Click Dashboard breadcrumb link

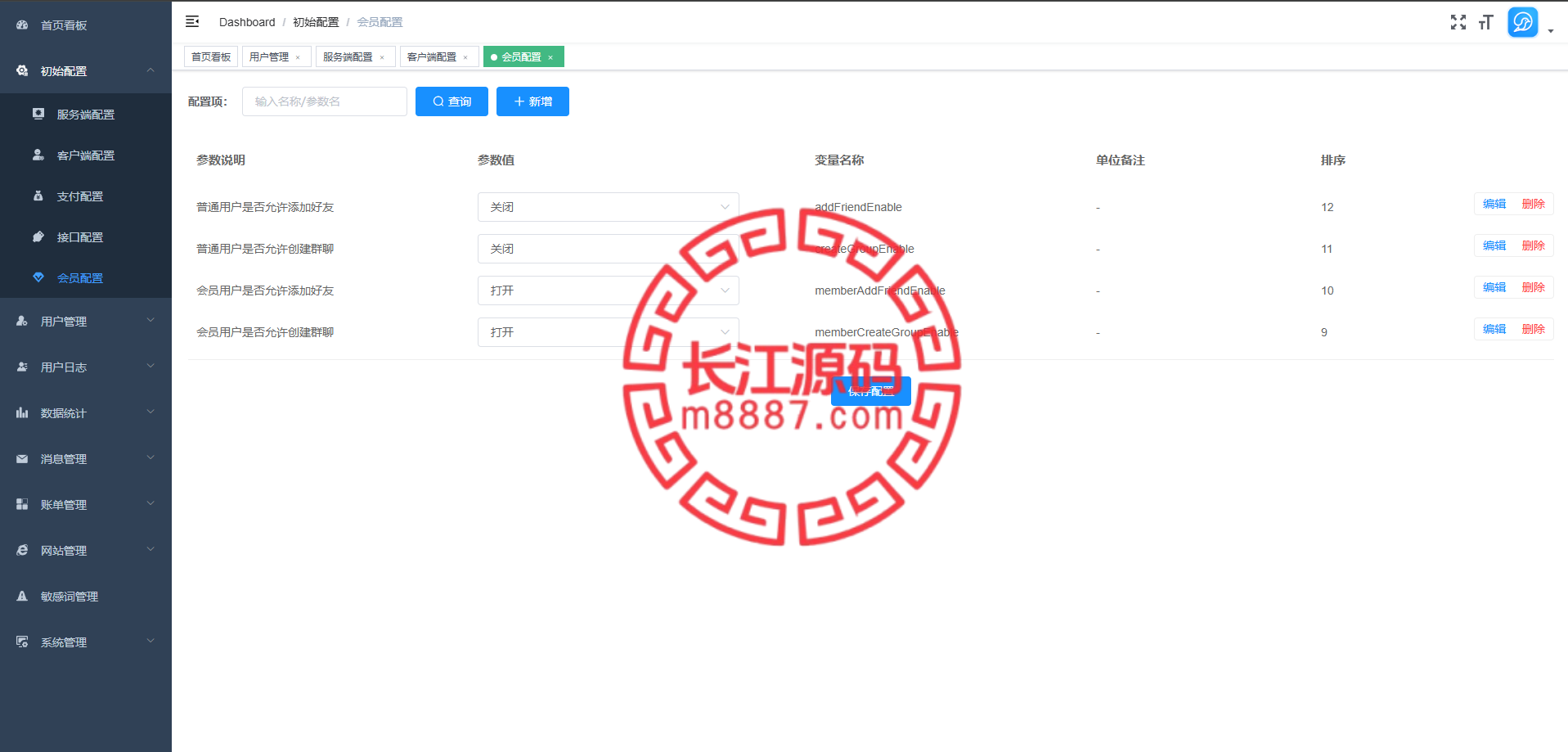tap(247, 22)
